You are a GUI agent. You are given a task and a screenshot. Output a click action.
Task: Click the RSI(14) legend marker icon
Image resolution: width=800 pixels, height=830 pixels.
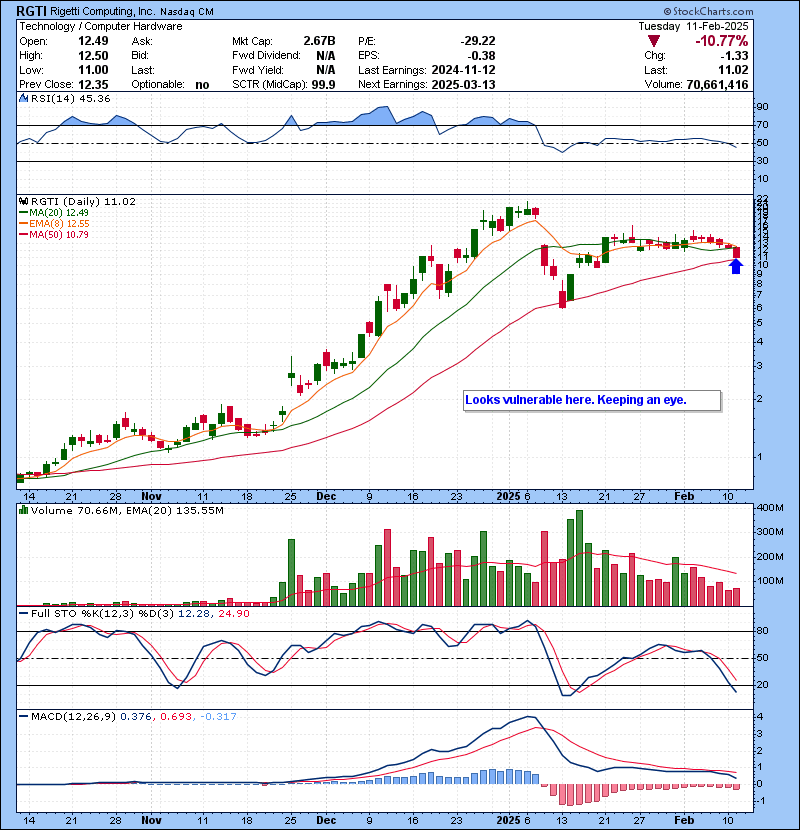23,99
